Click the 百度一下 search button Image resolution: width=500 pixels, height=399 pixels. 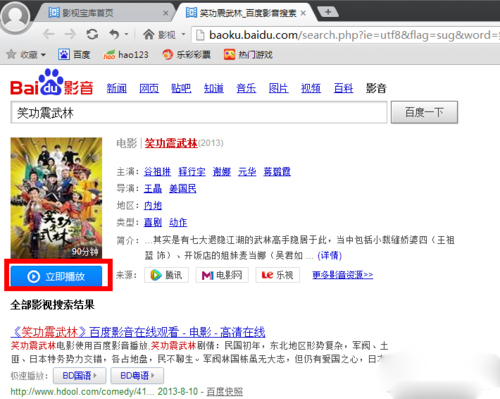[x=424, y=113]
